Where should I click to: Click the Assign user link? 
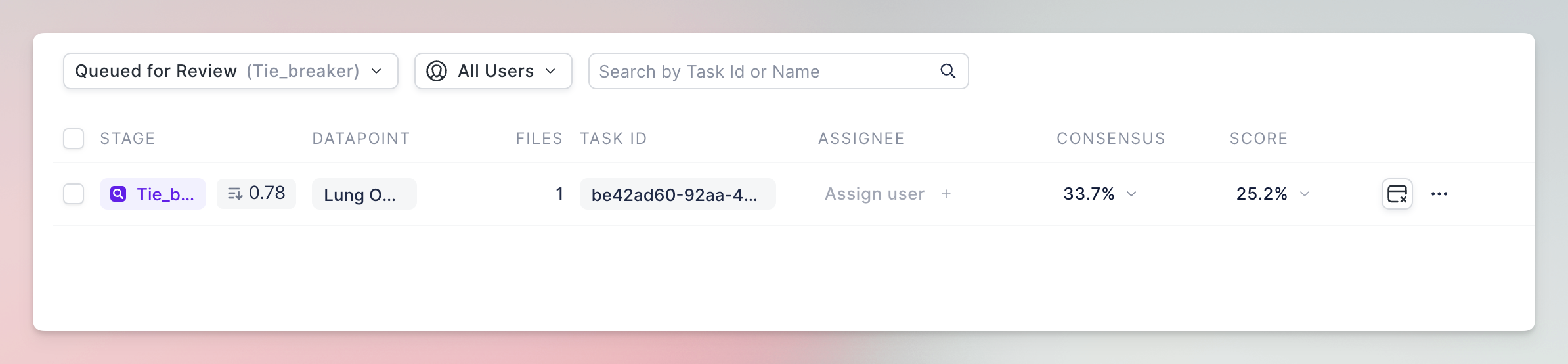[x=875, y=194]
